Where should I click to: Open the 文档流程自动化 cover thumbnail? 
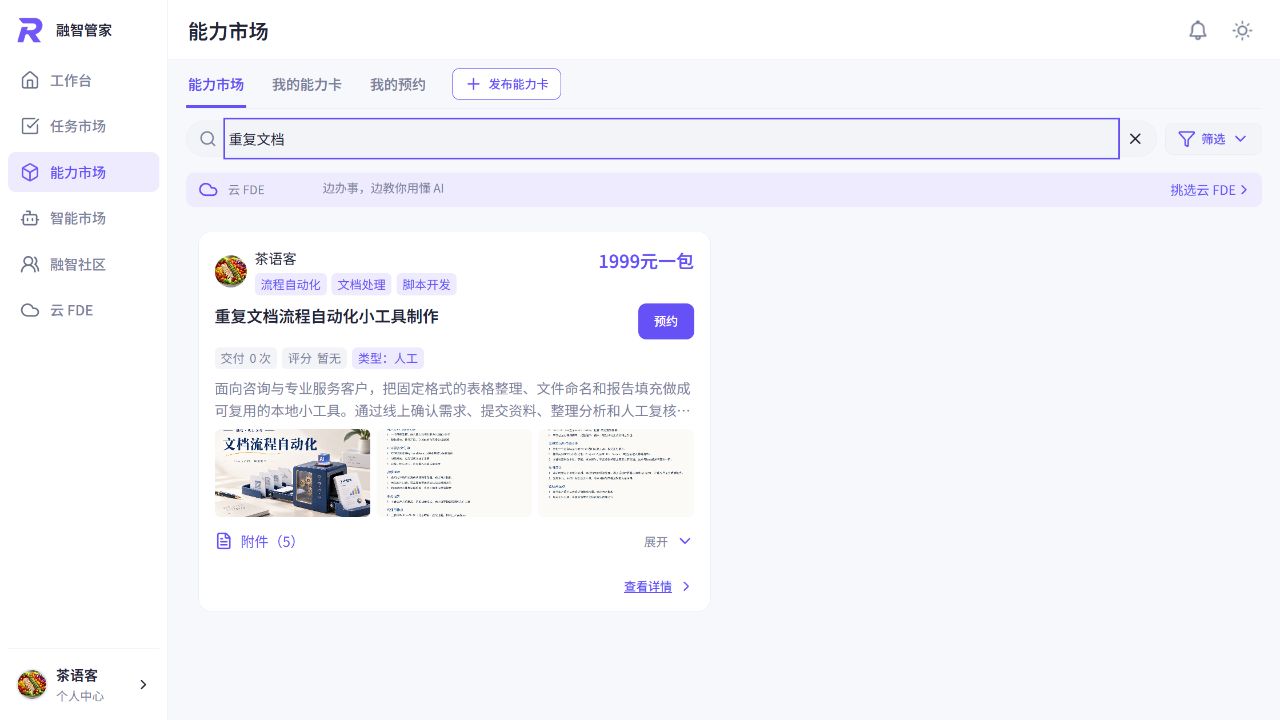[x=292, y=473]
